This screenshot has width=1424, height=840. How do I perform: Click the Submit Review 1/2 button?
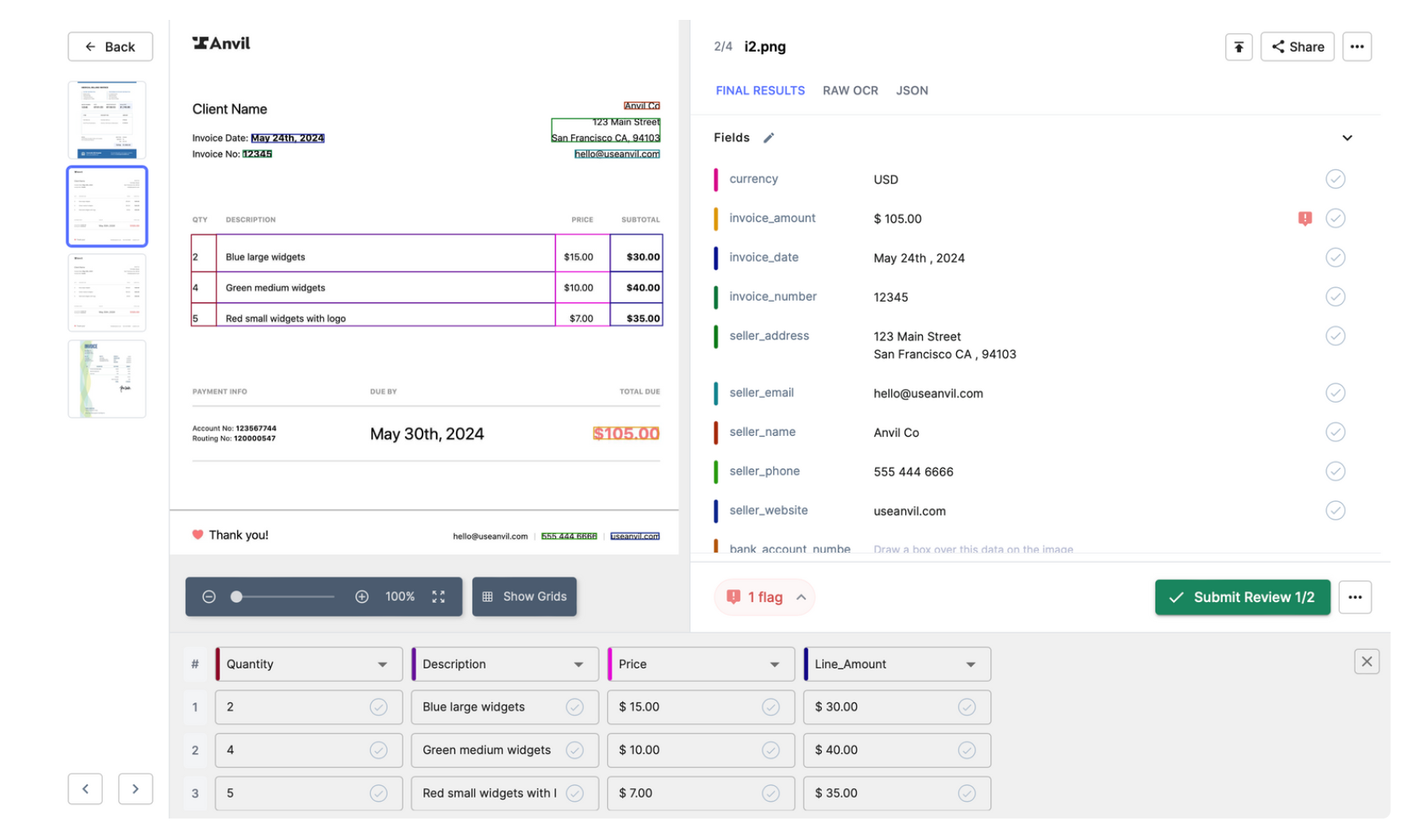[x=1242, y=597]
